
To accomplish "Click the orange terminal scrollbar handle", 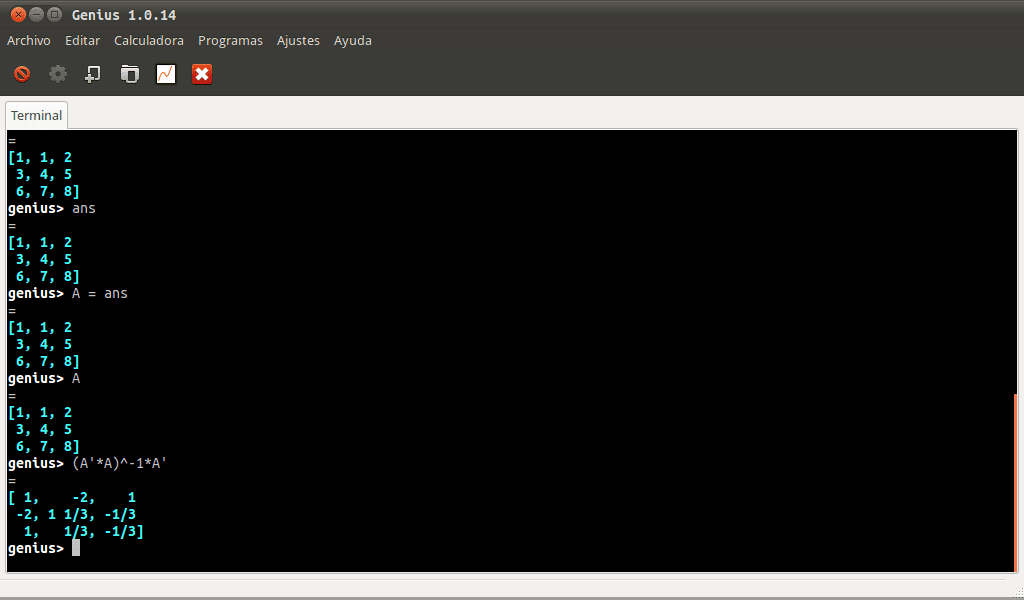I will (x=1015, y=480).
